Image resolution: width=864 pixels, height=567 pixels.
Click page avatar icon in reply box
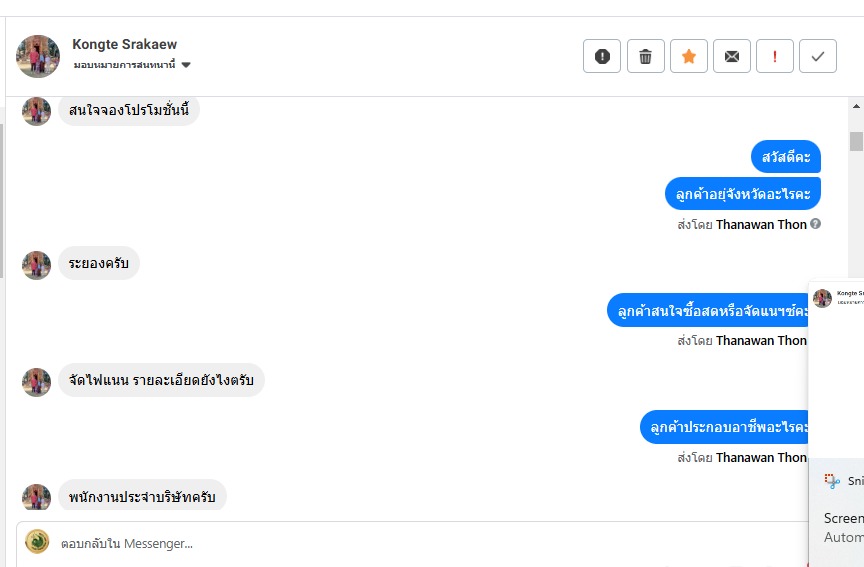coord(37,542)
